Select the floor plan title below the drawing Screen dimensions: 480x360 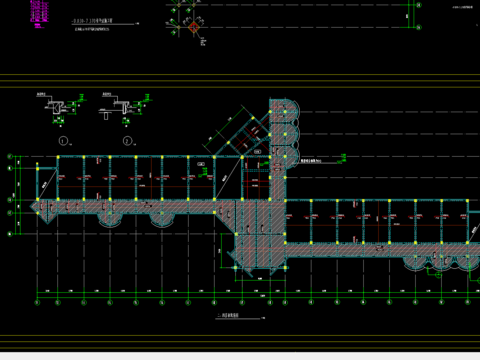click(228, 315)
